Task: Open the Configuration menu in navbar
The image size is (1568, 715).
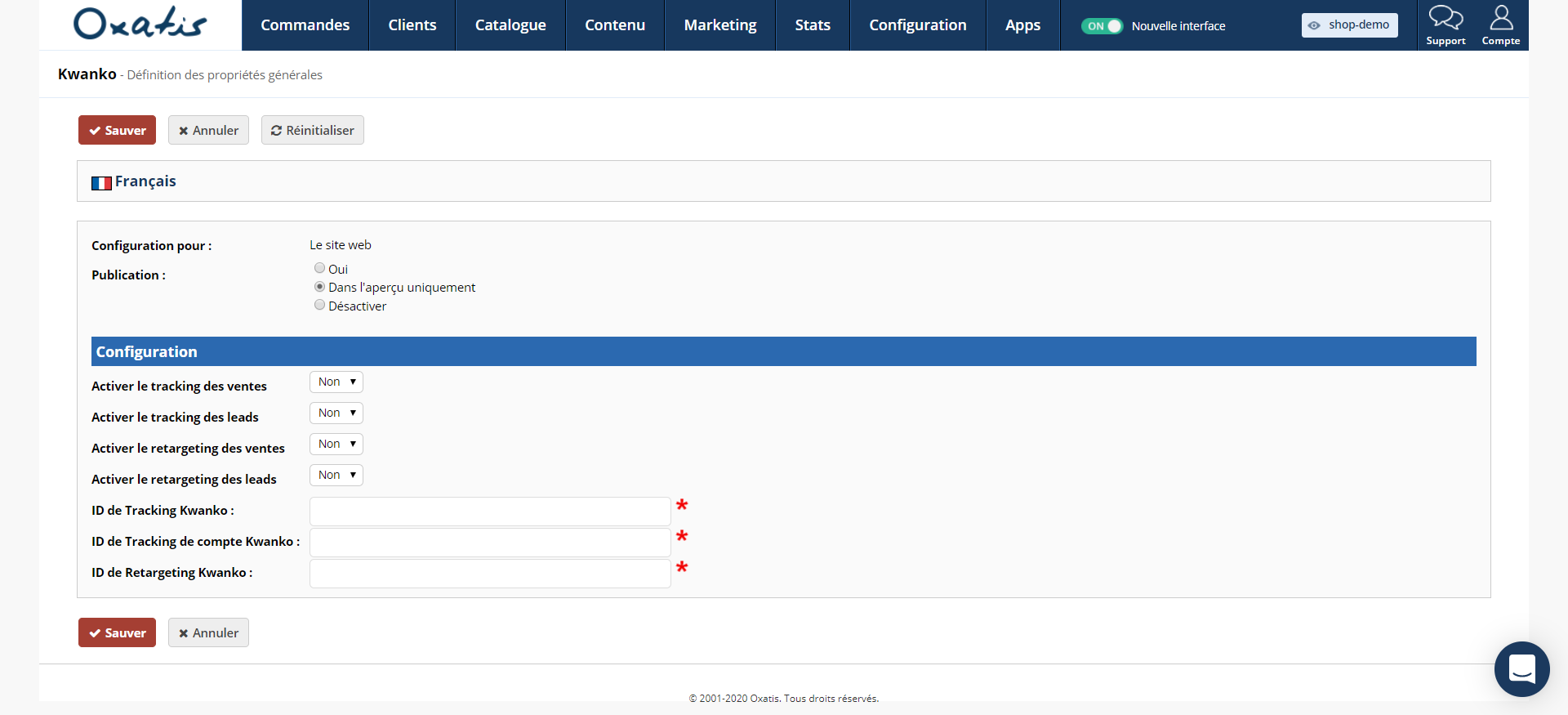Action: (918, 25)
